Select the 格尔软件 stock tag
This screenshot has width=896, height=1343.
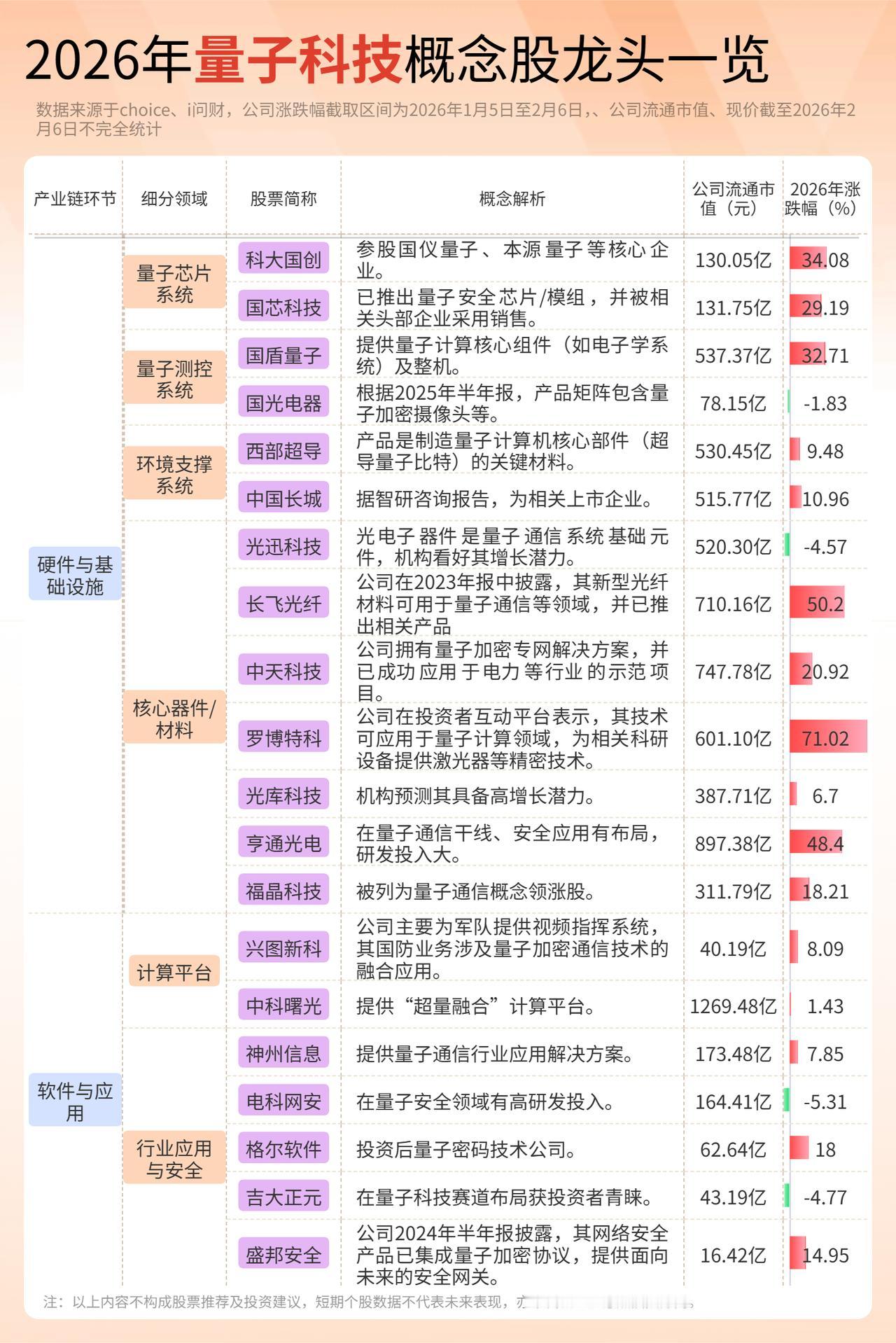click(283, 1149)
